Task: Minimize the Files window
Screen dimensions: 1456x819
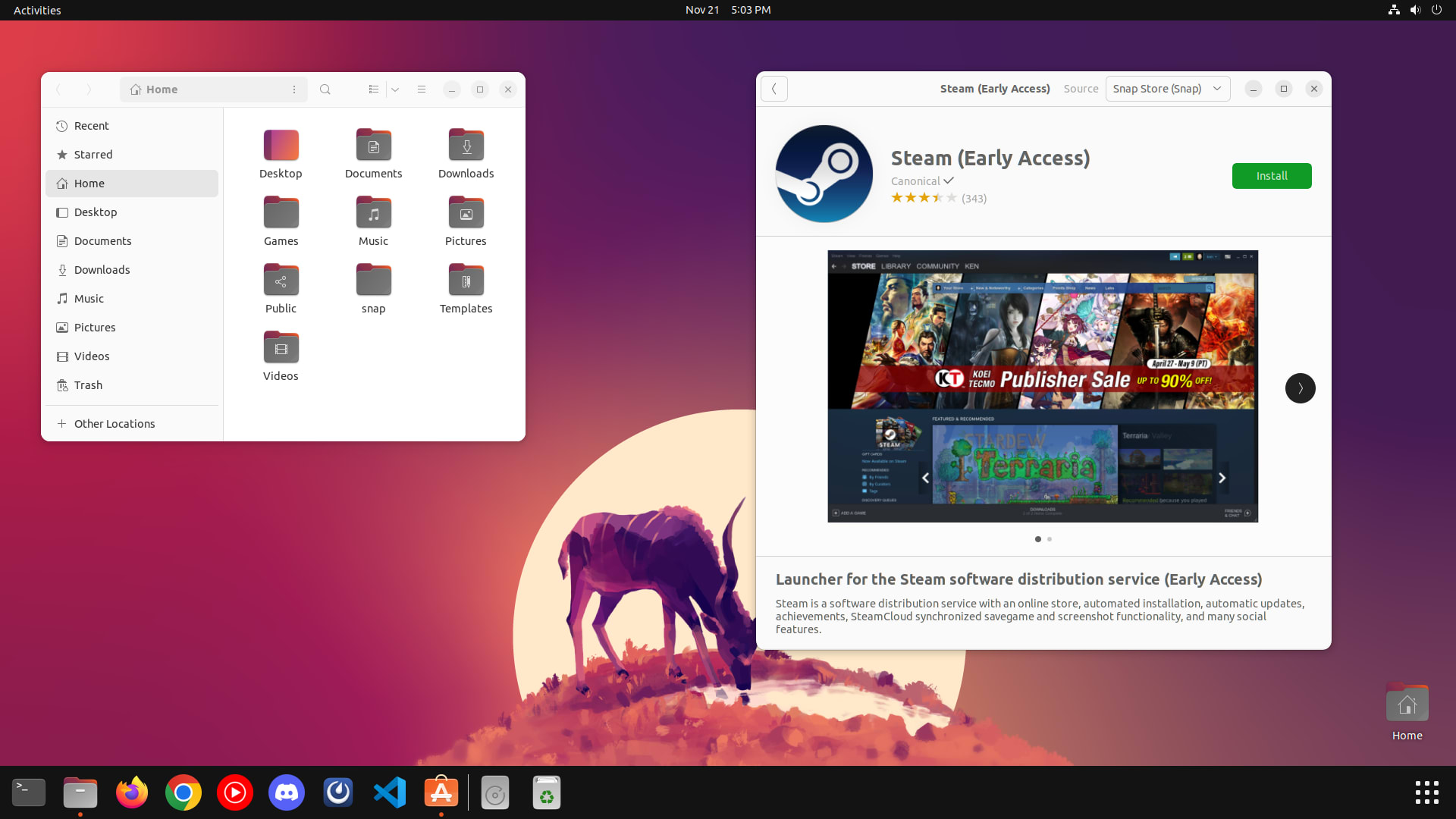Action: point(451,89)
